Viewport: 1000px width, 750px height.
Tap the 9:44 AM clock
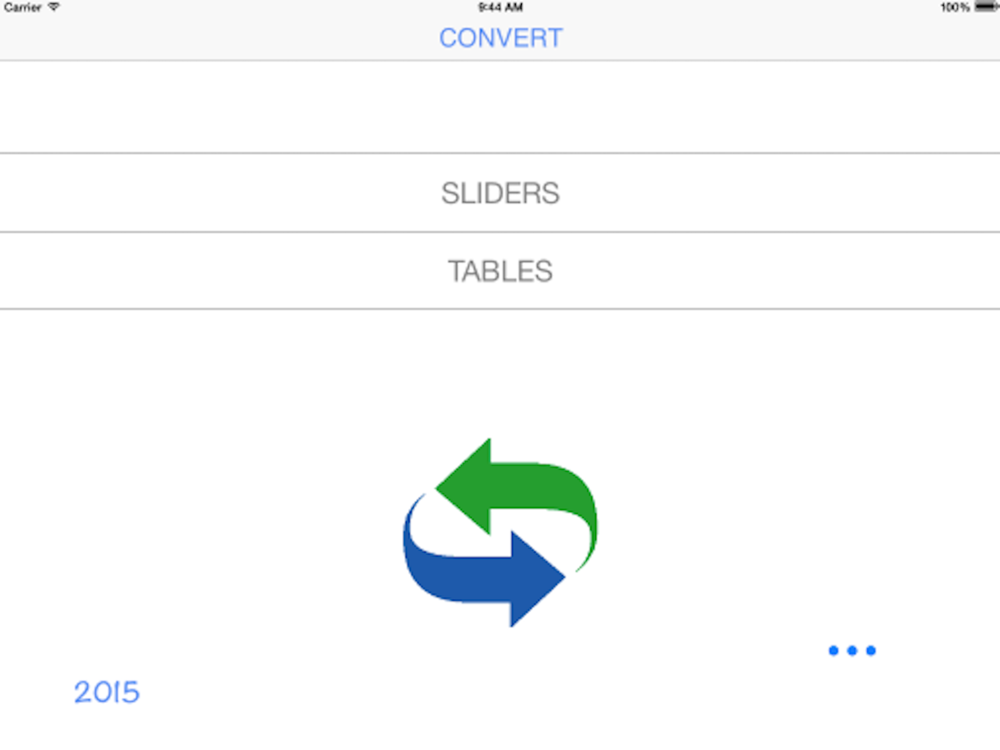coord(501,7)
